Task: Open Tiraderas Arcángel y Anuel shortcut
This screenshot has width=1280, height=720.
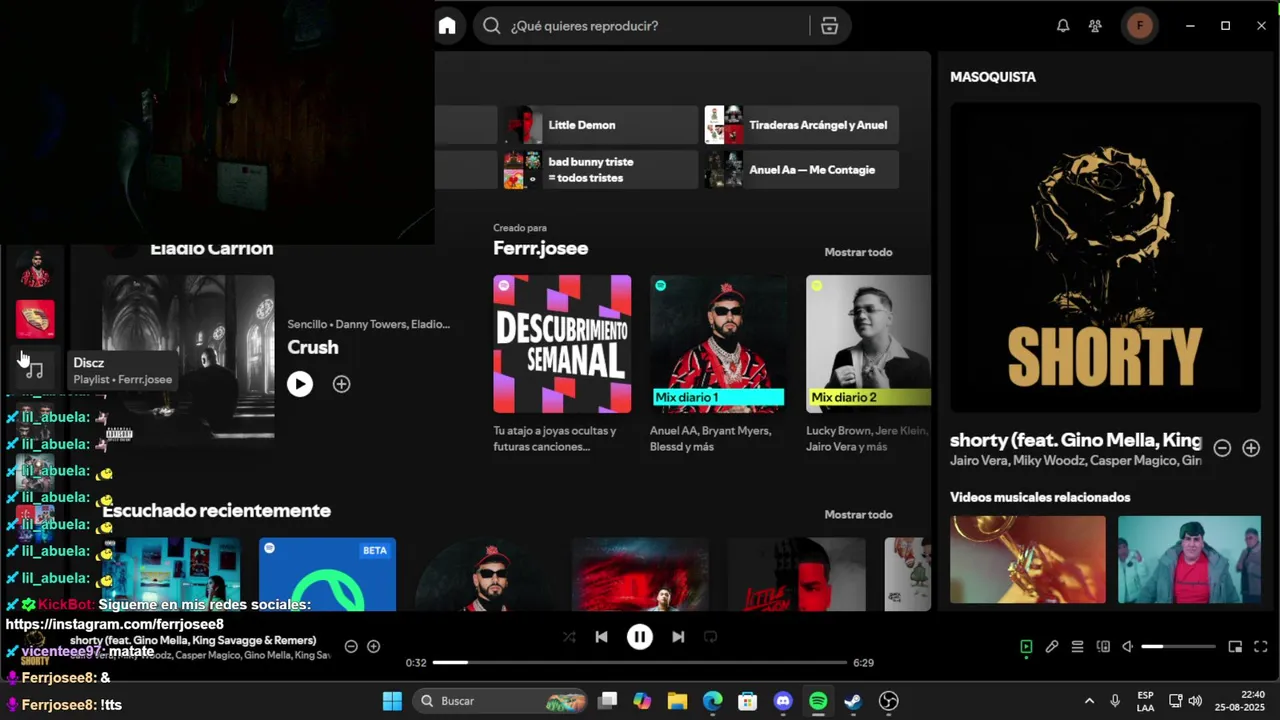Action: pos(801,125)
